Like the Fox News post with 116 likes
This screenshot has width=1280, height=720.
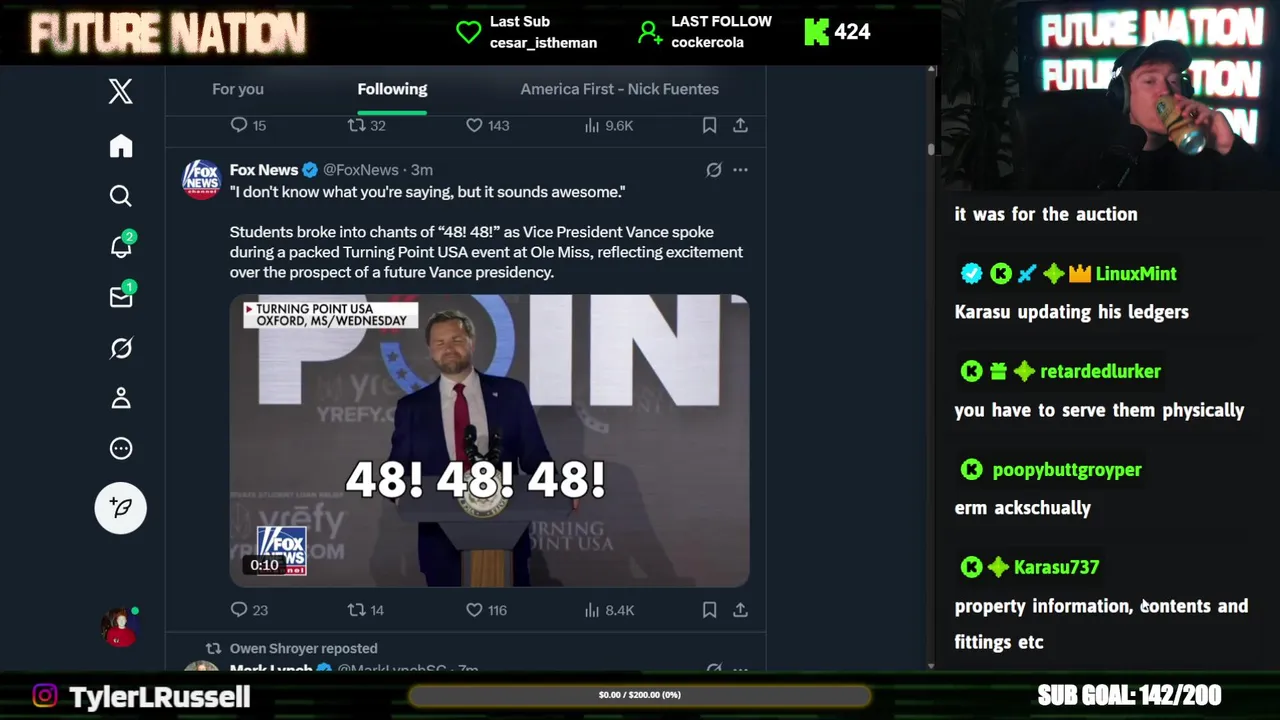coord(486,610)
